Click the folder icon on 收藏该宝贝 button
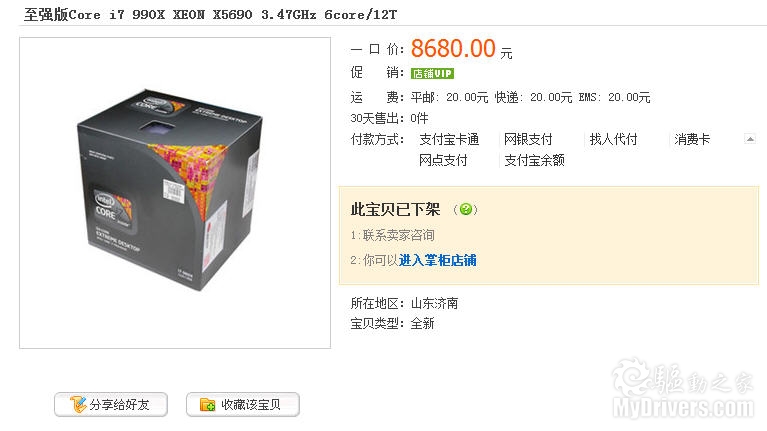Image resolution: width=767 pixels, height=431 pixels. [x=207, y=405]
